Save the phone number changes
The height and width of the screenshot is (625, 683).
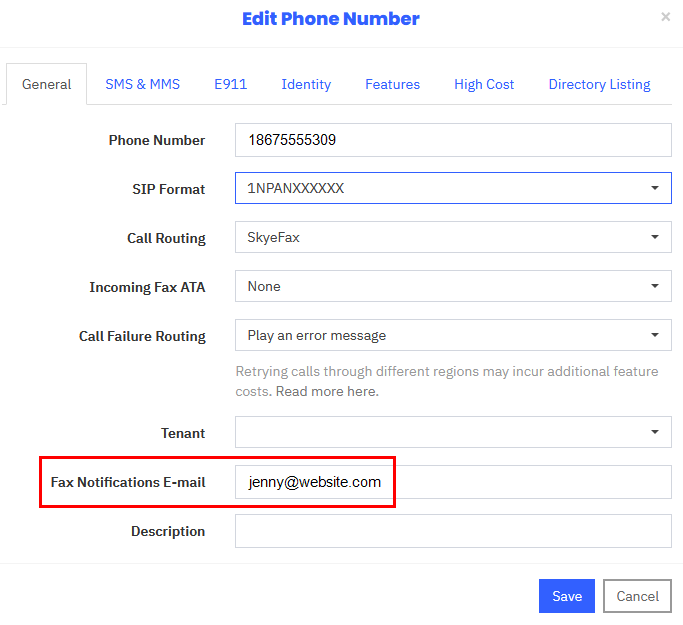[567, 596]
